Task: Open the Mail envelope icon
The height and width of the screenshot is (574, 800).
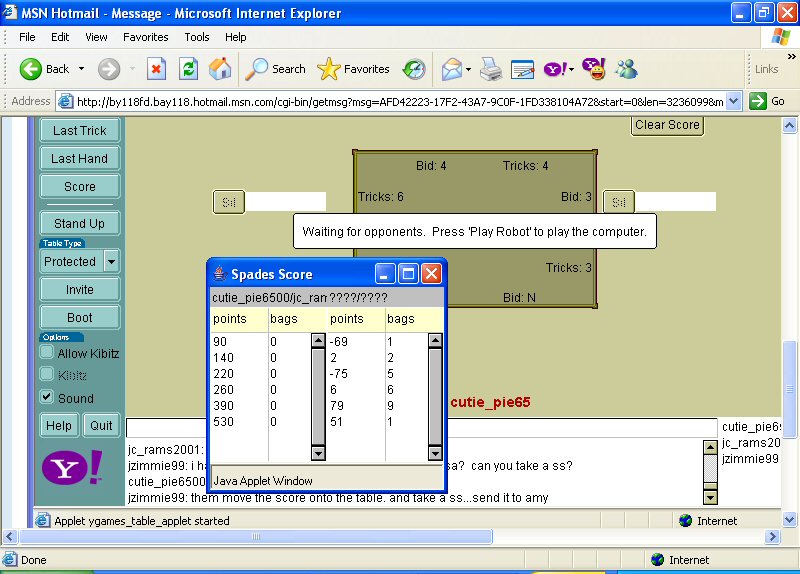Action: 452,69
